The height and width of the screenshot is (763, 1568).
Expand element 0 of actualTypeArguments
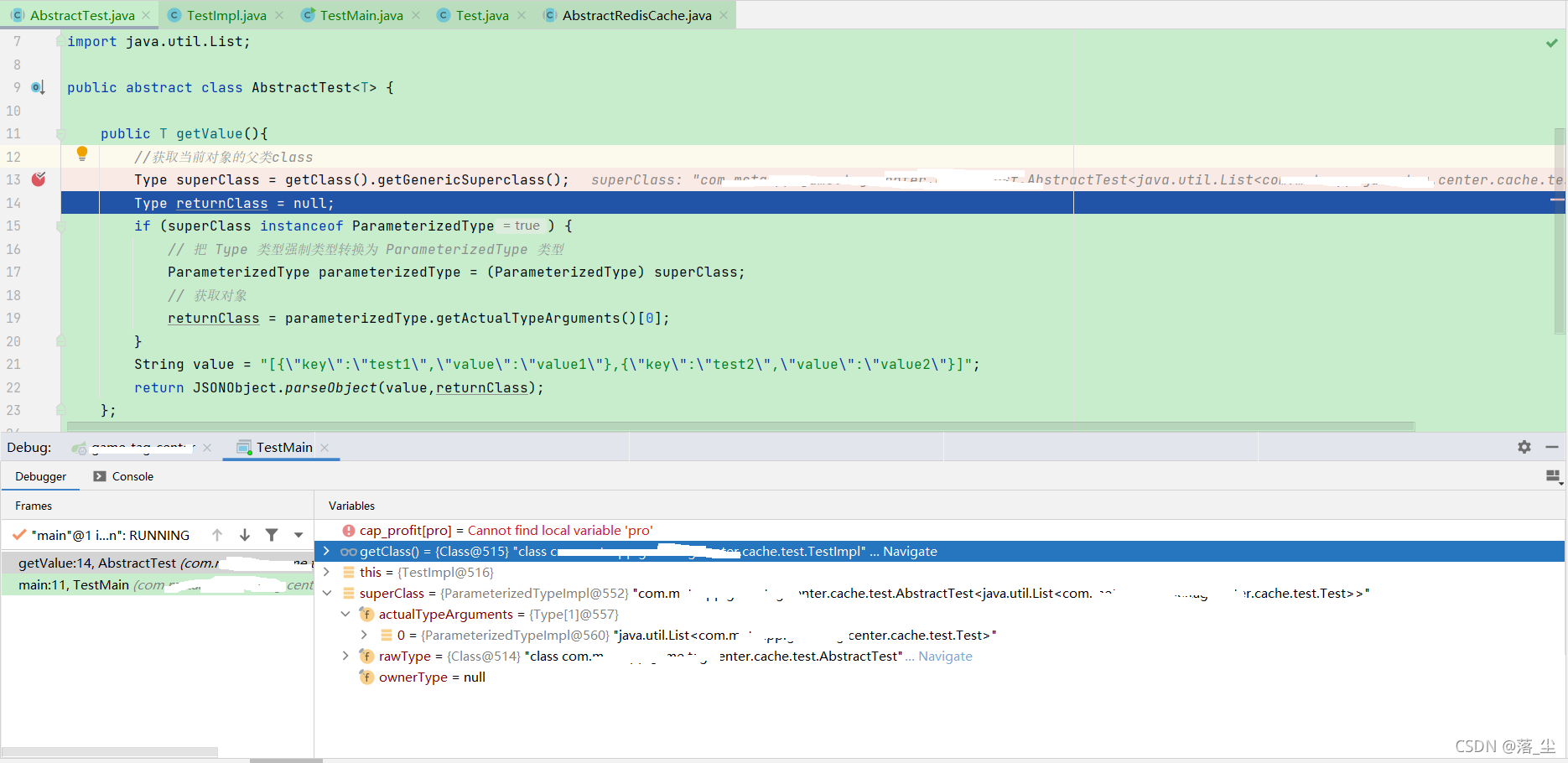[x=365, y=635]
